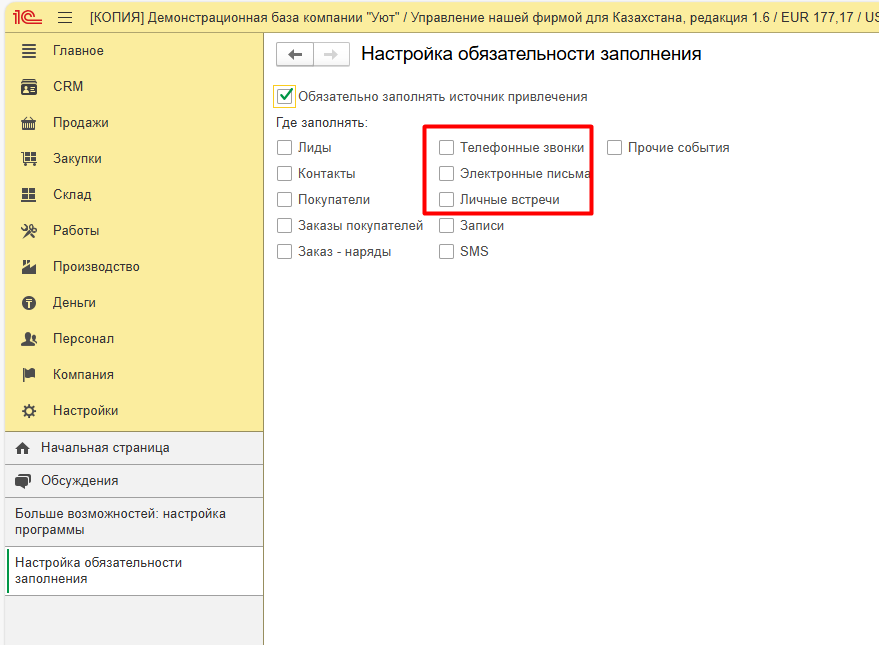This screenshot has width=879, height=645.
Task: Open the hamburger main menu
Action: point(65,17)
